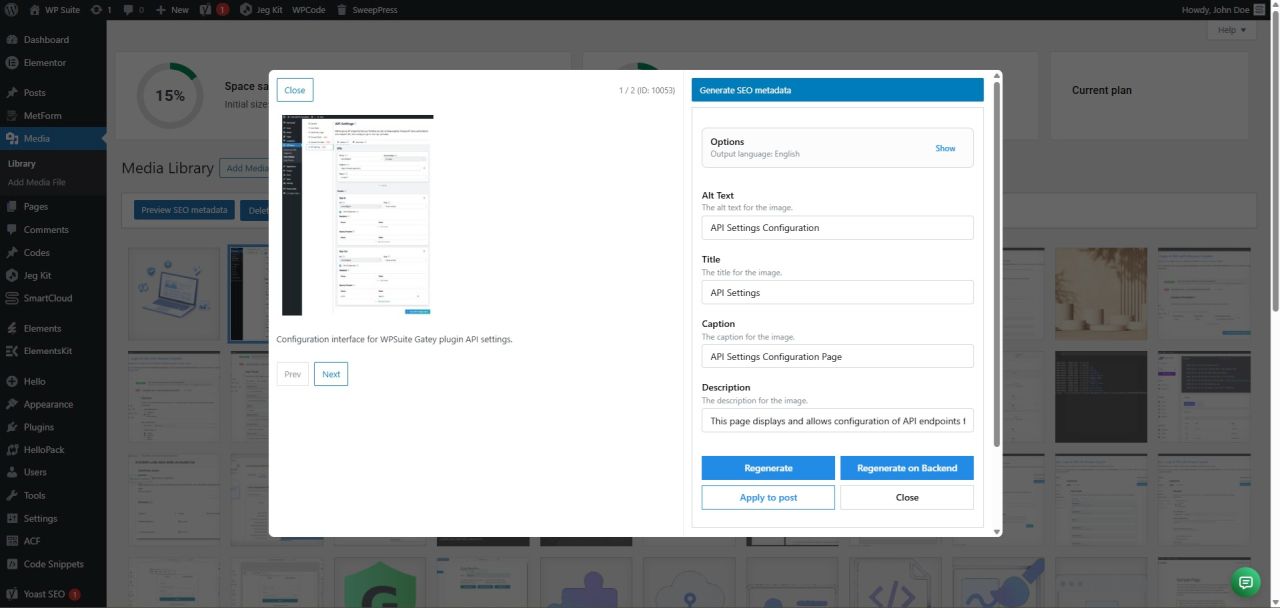Show the Options panel settings
Image resolution: width=1280 pixels, height=608 pixels.
click(945, 148)
